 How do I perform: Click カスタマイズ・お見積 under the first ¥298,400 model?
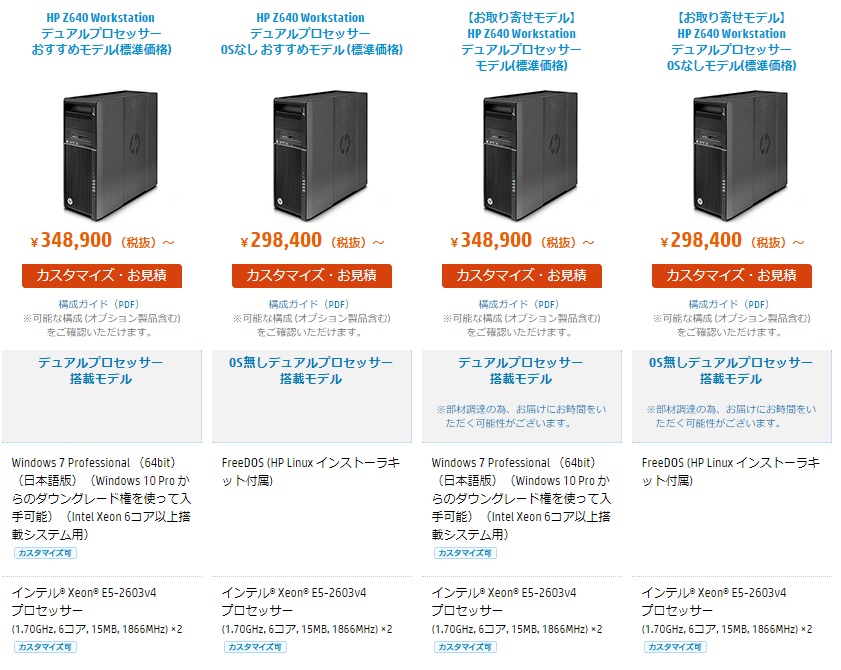(x=312, y=276)
